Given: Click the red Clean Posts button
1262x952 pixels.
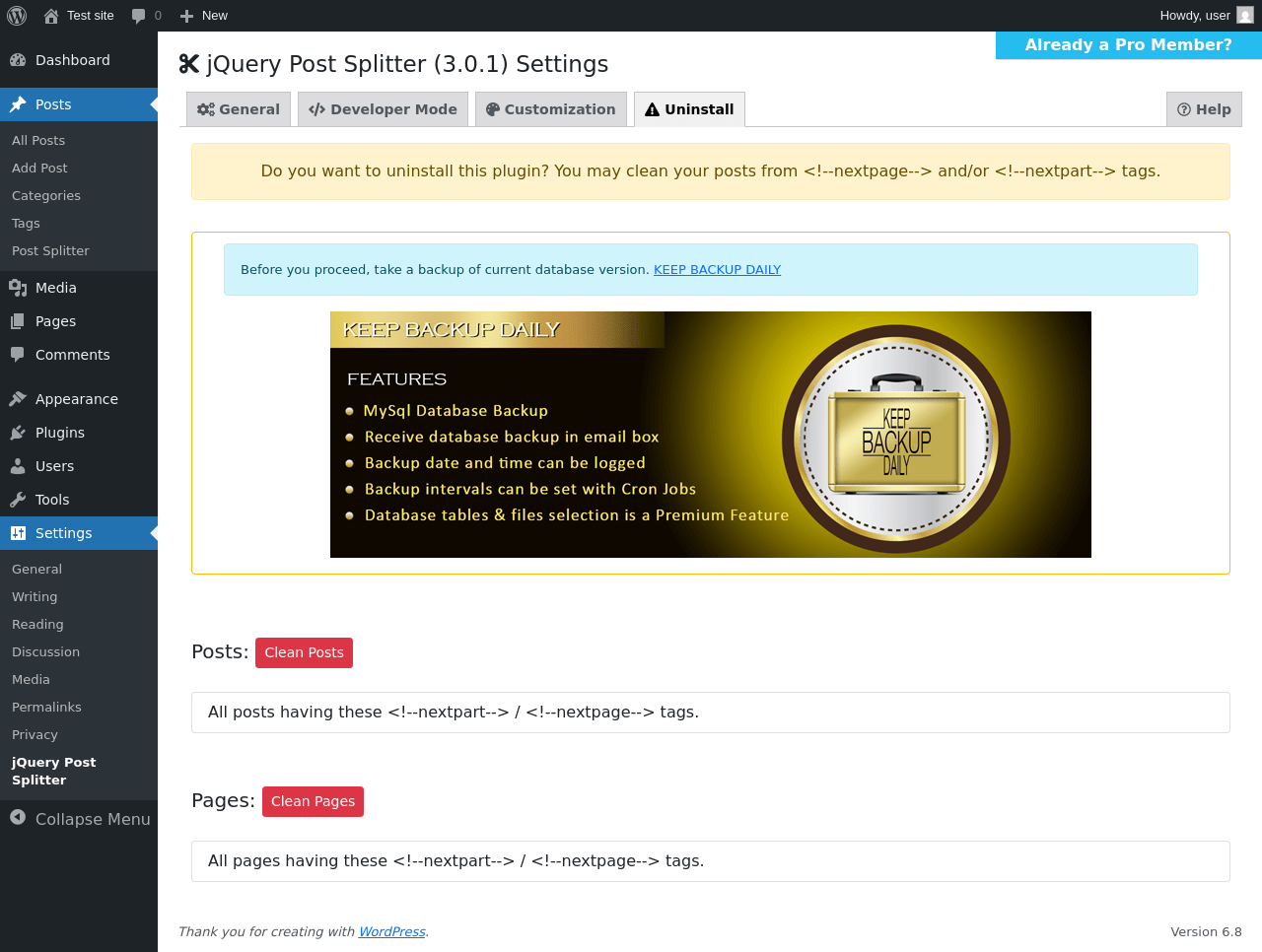Looking at the screenshot, I should click(304, 652).
